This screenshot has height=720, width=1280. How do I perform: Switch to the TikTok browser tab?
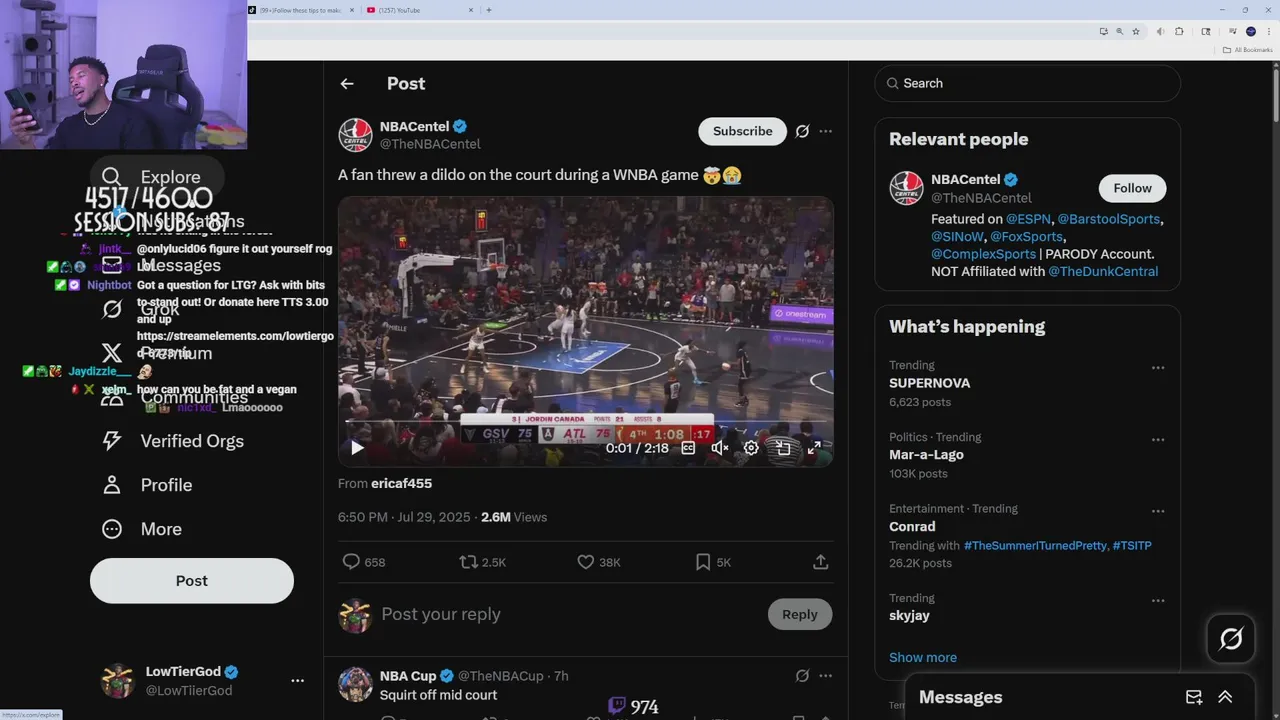(x=300, y=10)
